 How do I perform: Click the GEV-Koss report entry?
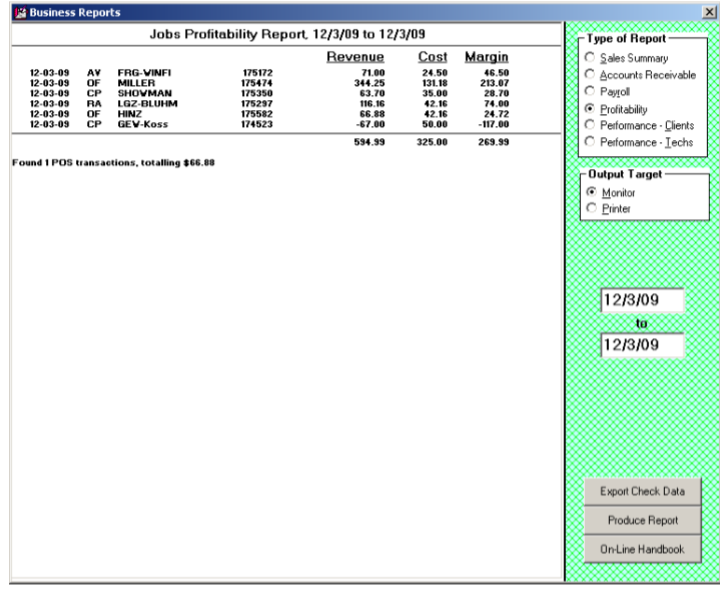coord(143,124)
